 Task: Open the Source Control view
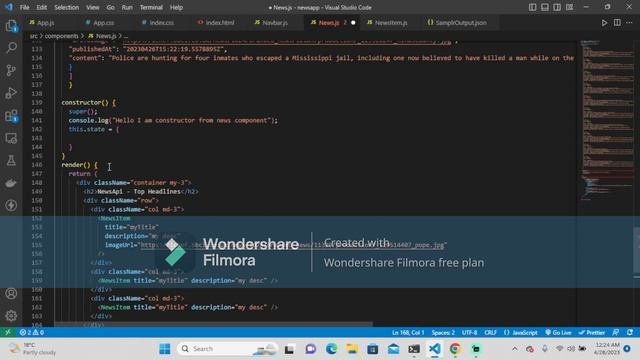[x=11, y=70]
